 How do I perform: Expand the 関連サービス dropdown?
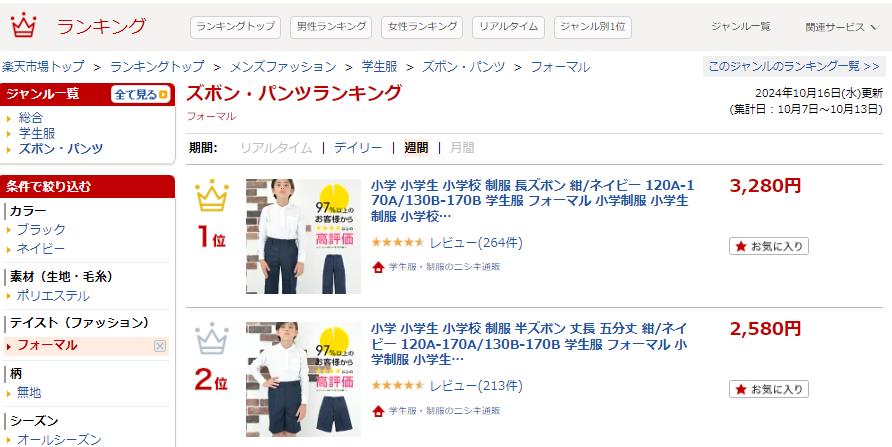point(841,27)
